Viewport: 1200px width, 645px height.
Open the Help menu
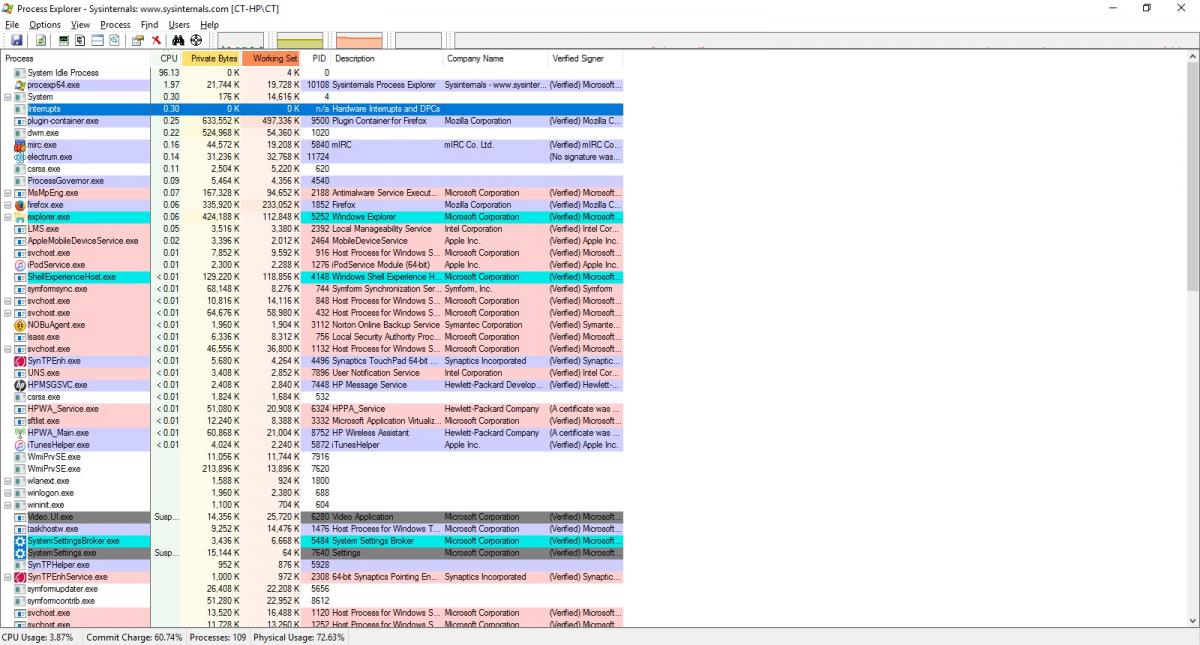point(209,24)
